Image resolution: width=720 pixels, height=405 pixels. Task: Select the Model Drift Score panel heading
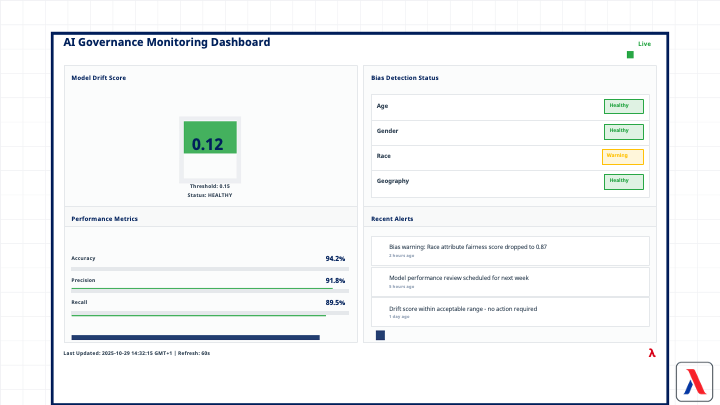pos(98,77)
